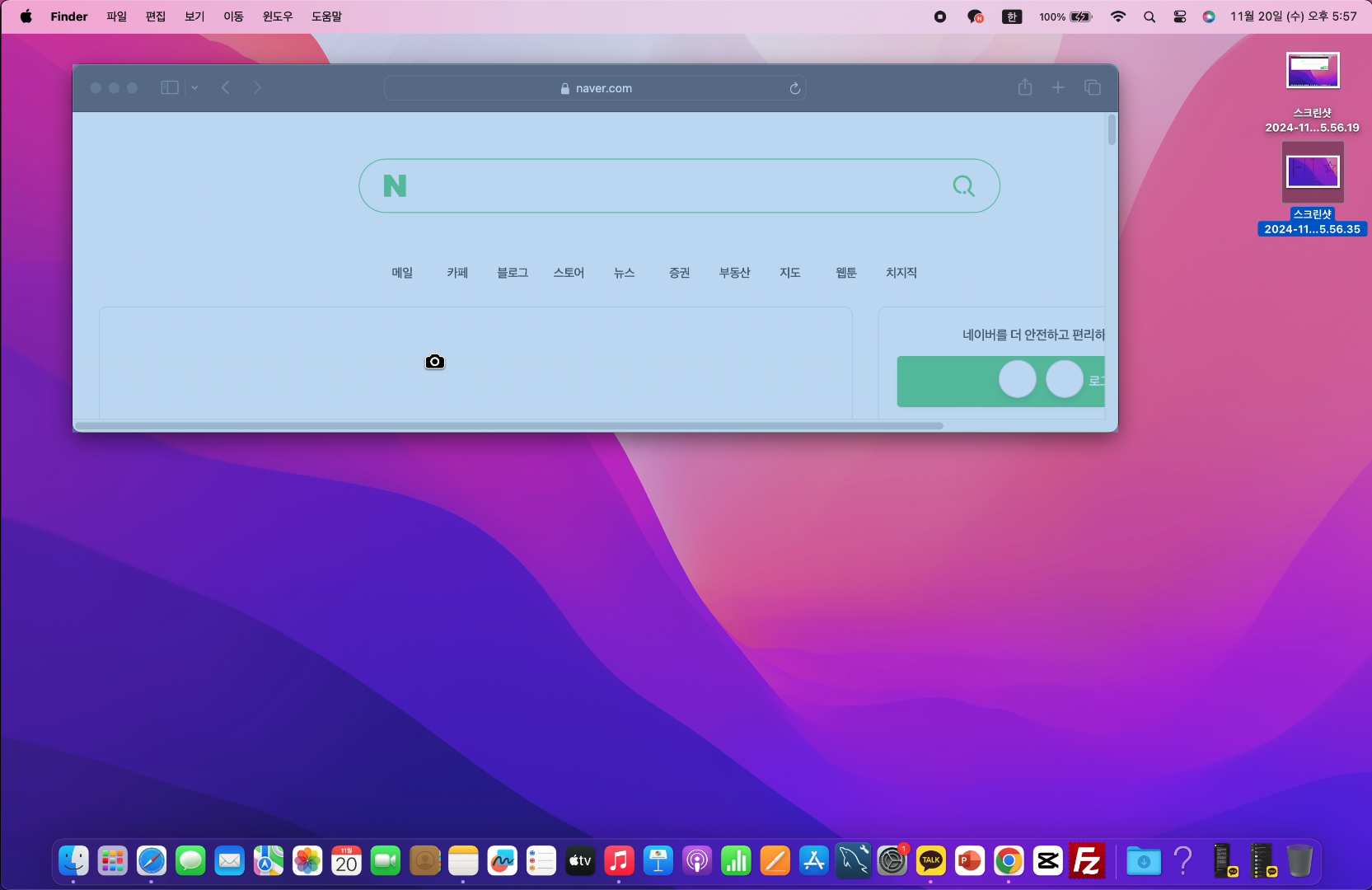Click the green Naver login button
The width and height of the screenshot is (1372, 890).
1000,381
